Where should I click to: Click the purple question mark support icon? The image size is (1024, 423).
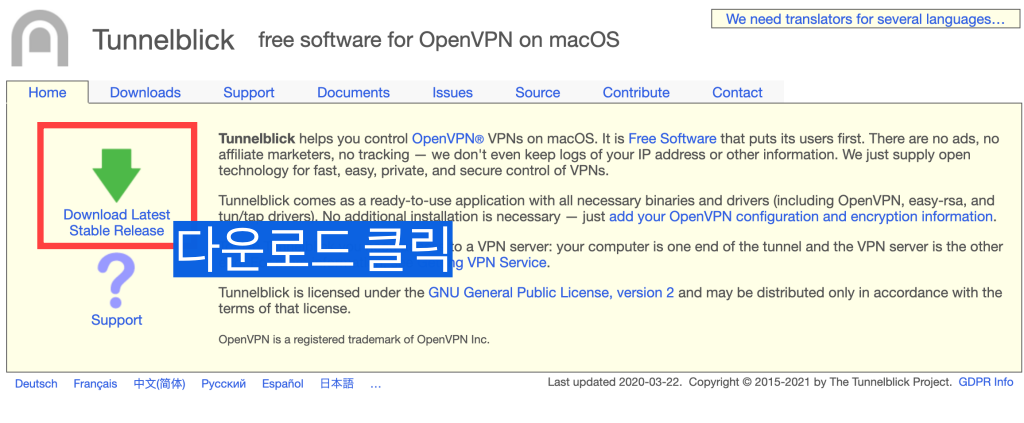[116, 281]
